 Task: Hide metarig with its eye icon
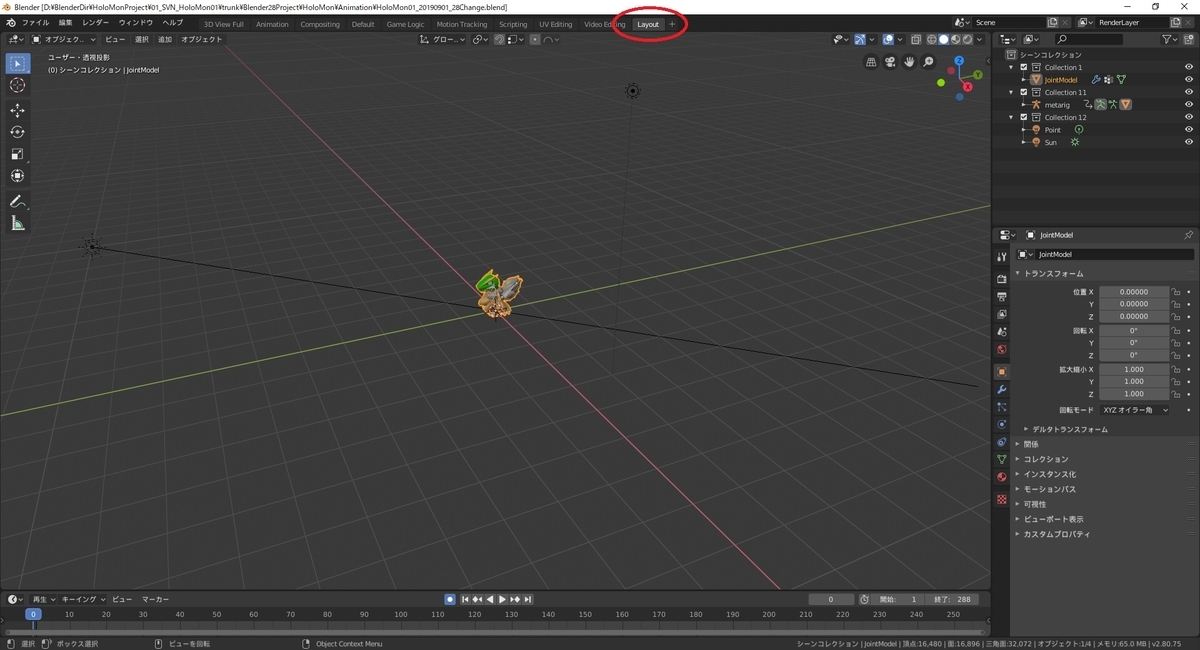tap(1189, 105)
